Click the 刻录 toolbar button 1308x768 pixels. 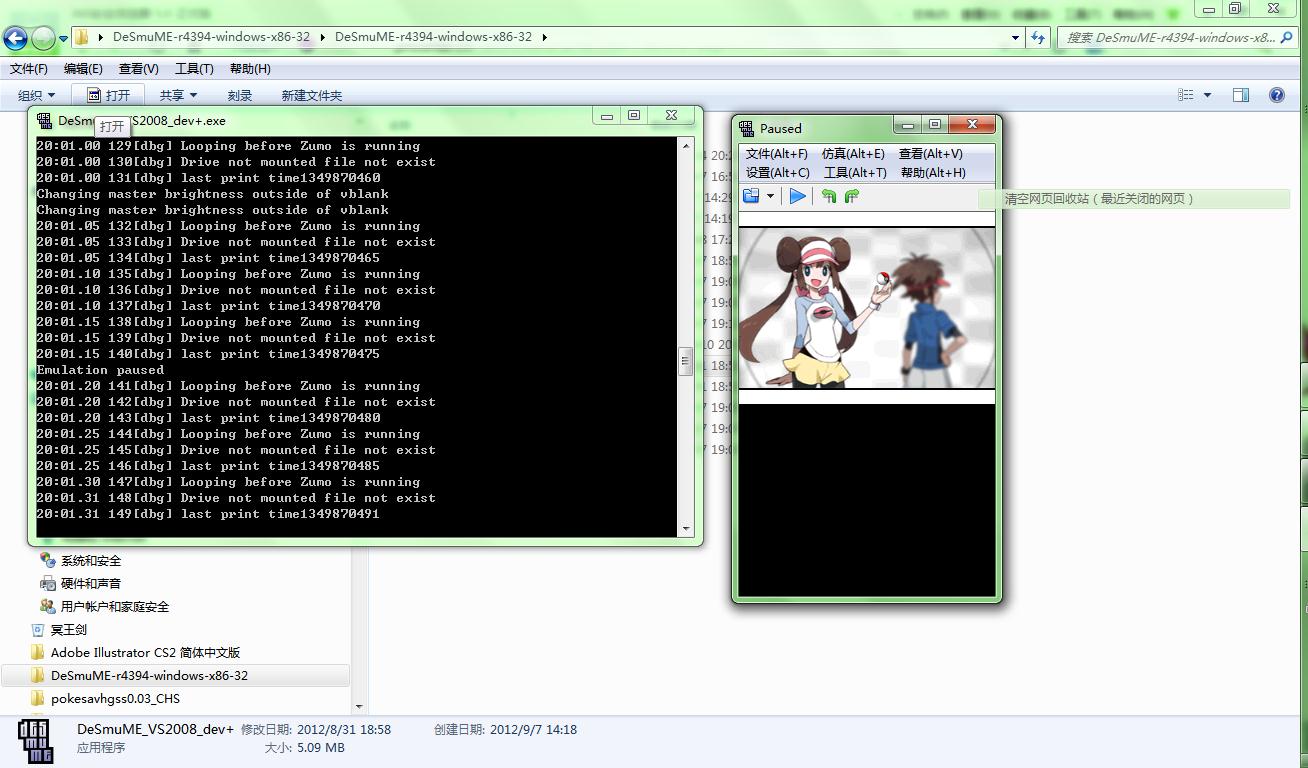coord(240,95)
